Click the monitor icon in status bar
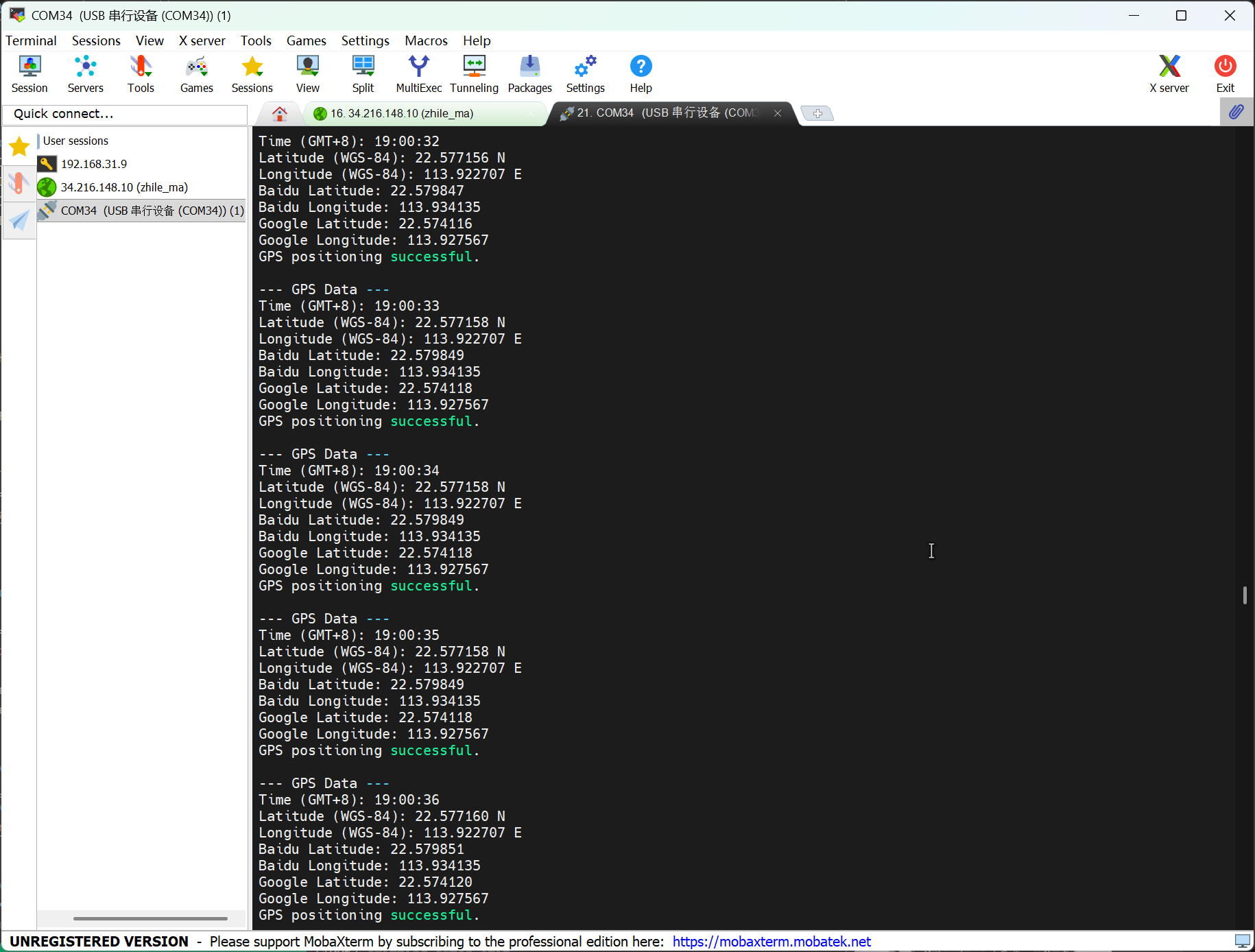The width and height of the screenshot is (1255, 952). [1242, 941]
